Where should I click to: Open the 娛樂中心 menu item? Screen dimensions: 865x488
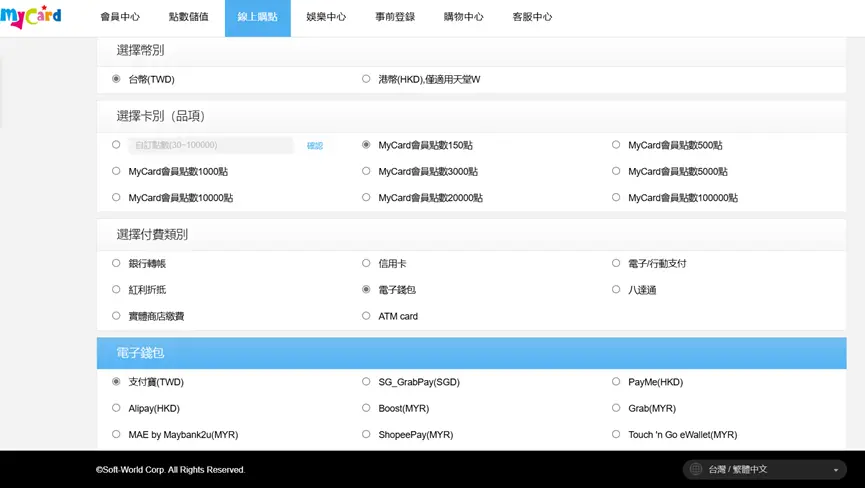[x=326, y=17]
